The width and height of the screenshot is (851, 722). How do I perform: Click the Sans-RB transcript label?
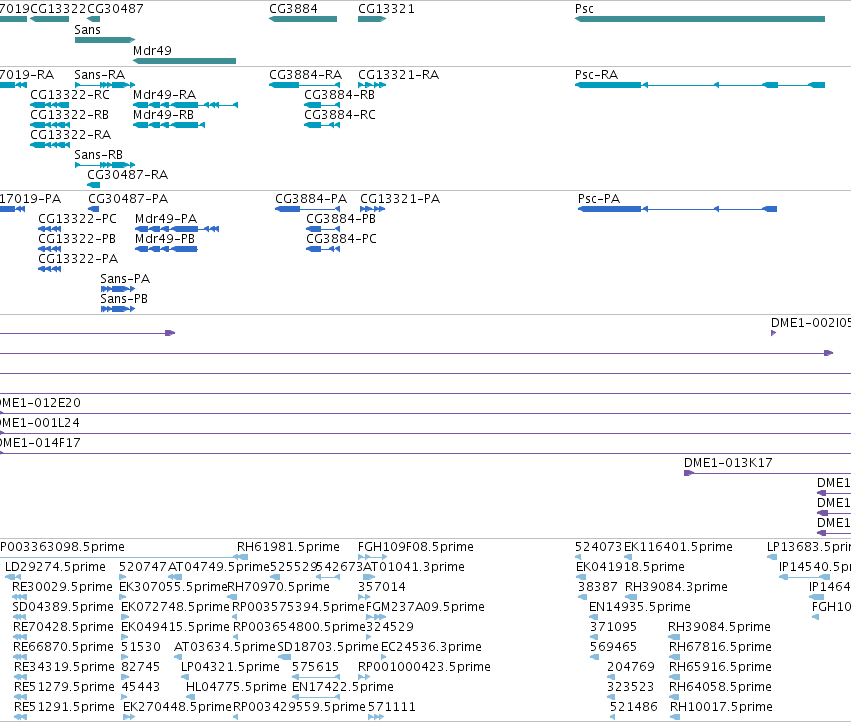point(99,155)
